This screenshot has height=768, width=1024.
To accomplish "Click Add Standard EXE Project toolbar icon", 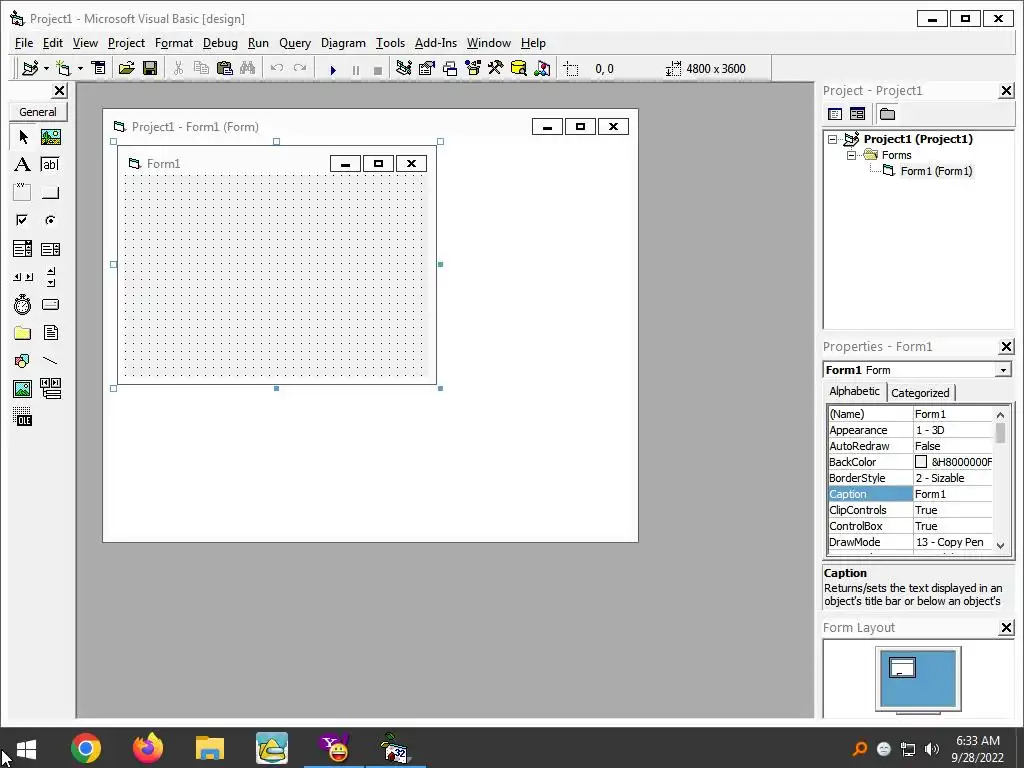I will coord(30,68).
